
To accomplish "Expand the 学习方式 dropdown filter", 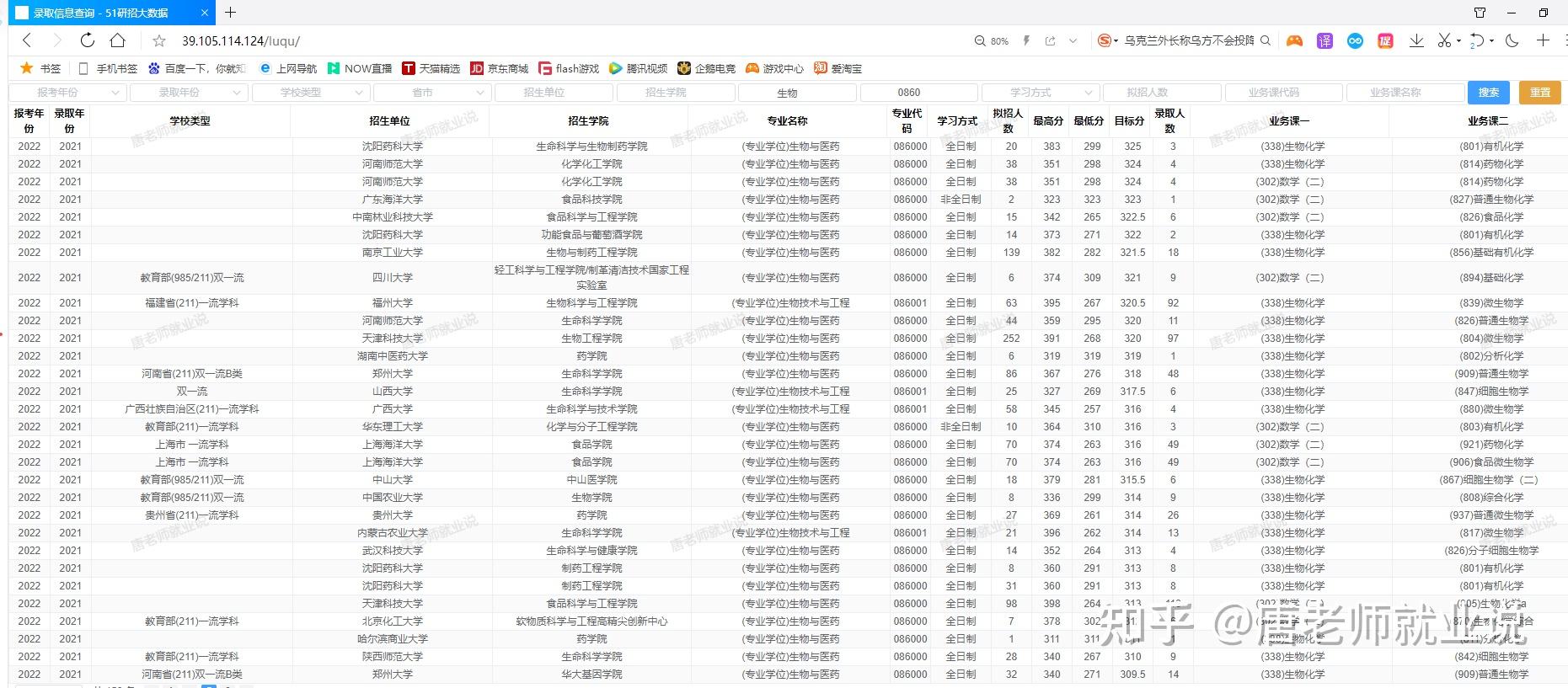I will [1041, 93].
